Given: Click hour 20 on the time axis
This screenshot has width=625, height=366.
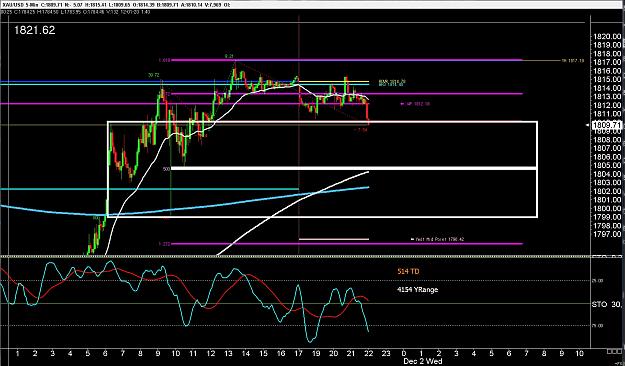Looking at the screenshot, I should pyautogui.click(x=334, y=354).
